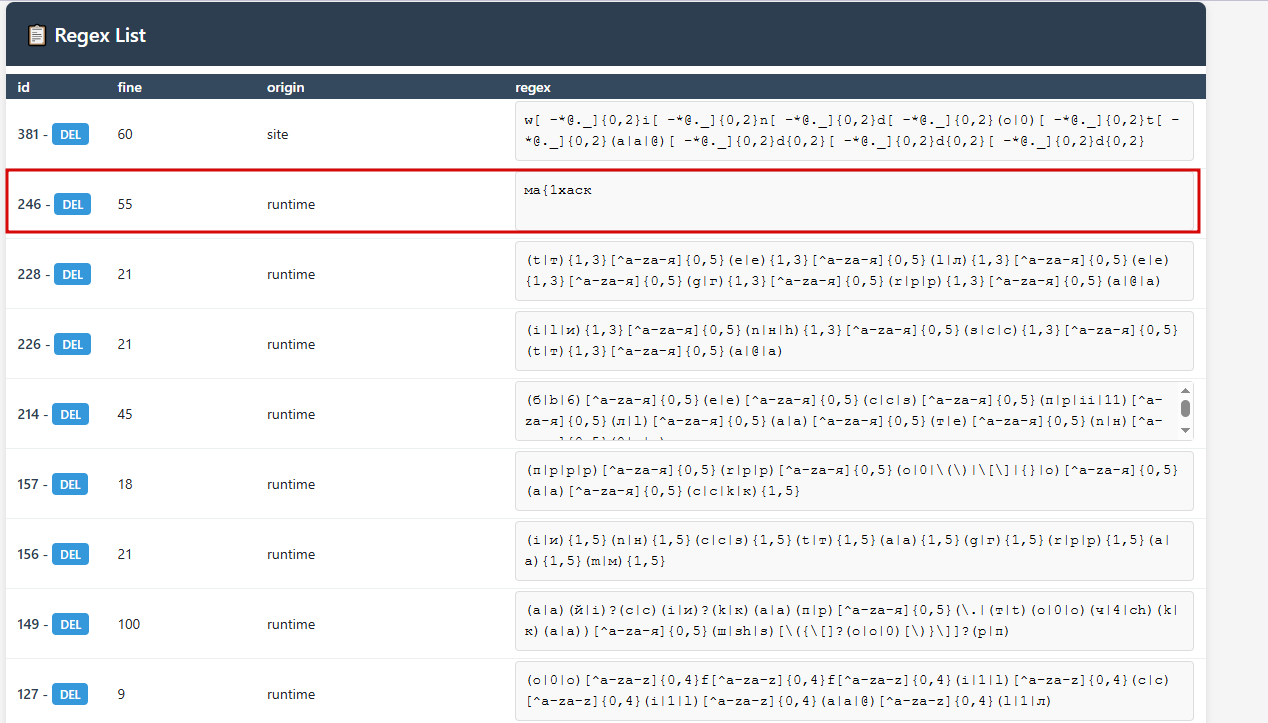Click scroll-down arrow in row 214 regex box
The height and width of the screenshot is (723, 1268).
pos(1185,431)
